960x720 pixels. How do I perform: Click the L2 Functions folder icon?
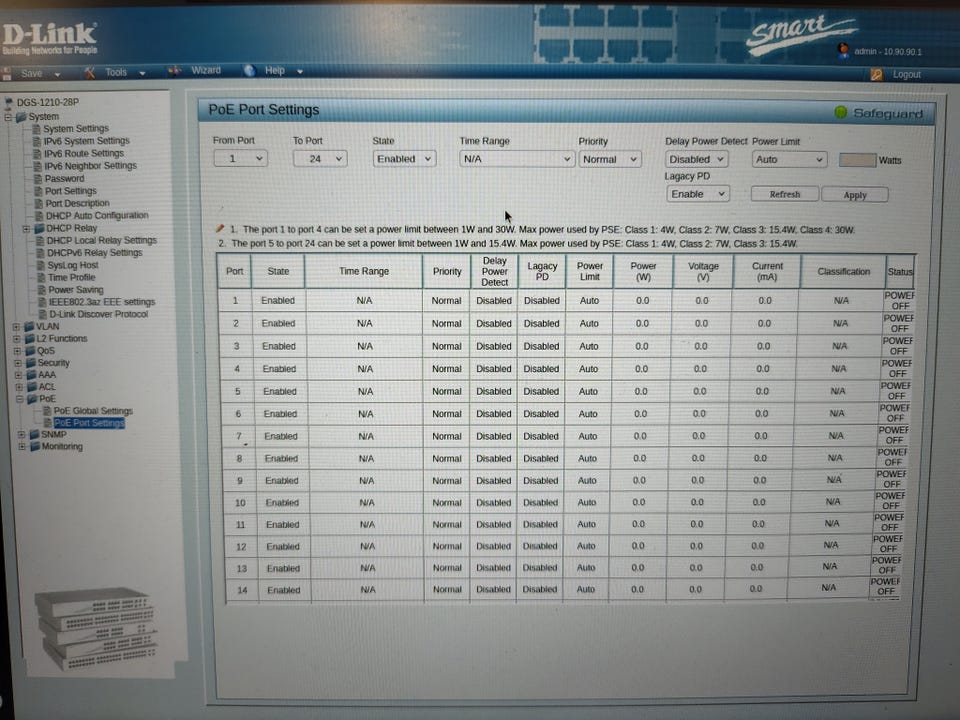tap(29, 339)
